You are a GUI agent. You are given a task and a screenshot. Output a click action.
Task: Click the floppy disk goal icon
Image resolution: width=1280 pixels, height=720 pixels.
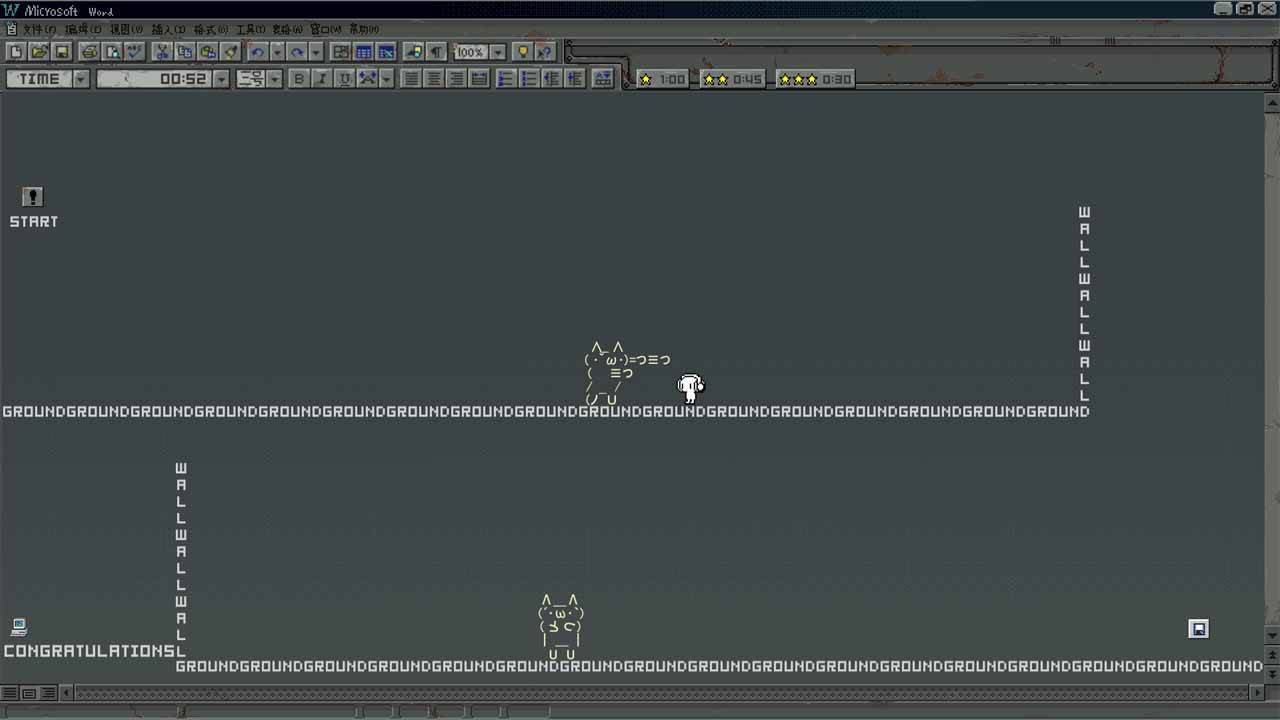click(x=1199, y=629)
